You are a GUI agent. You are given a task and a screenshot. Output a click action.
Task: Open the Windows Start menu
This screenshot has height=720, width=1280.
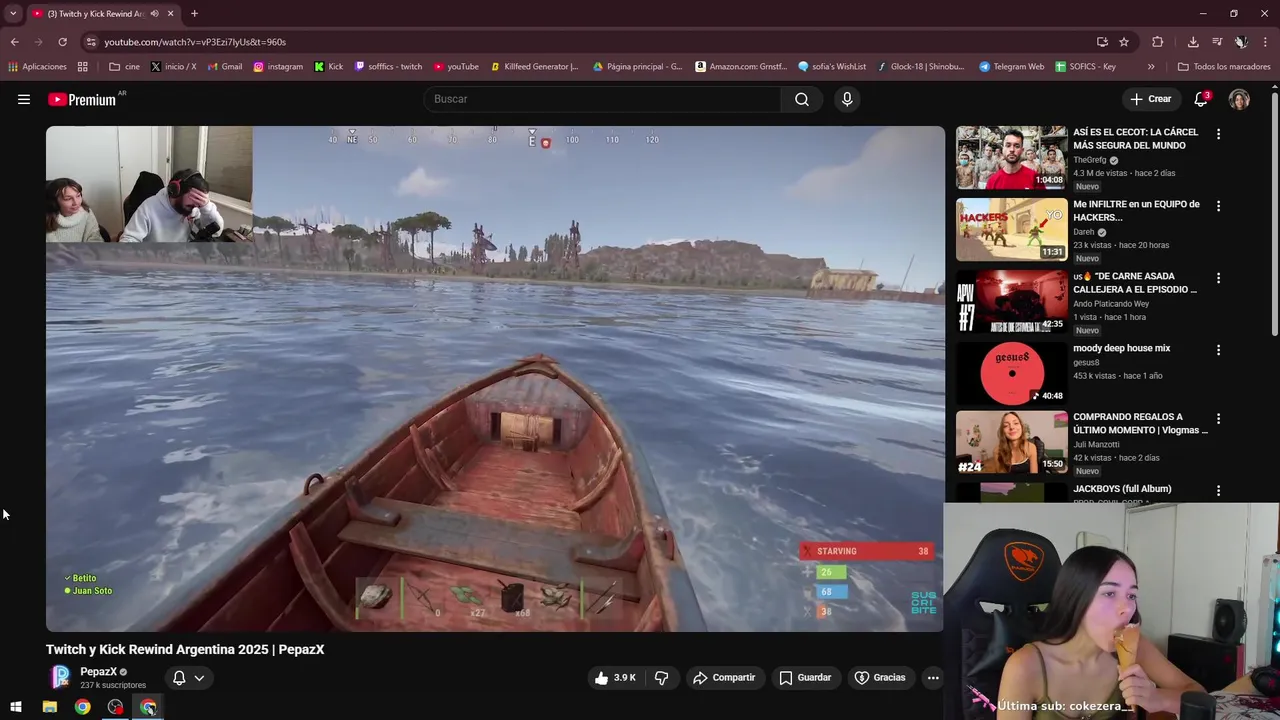[x=16, y=707]
